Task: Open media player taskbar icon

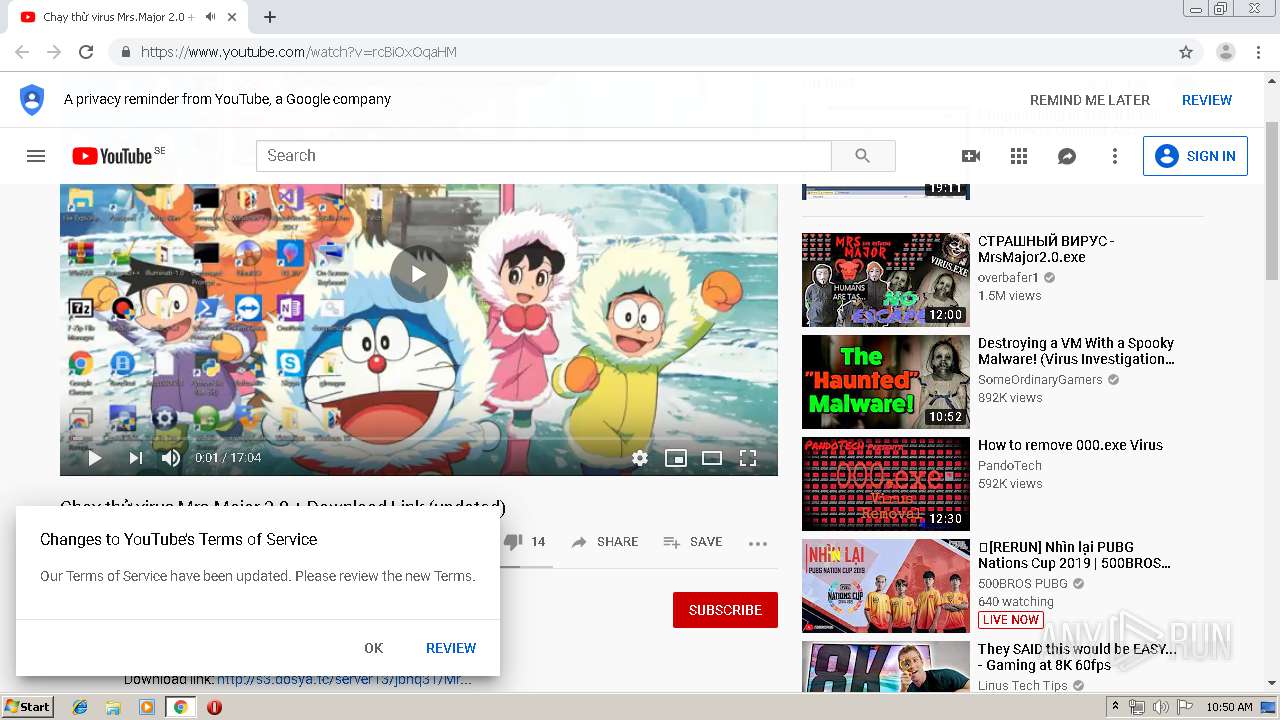Action: pos(147,707)
